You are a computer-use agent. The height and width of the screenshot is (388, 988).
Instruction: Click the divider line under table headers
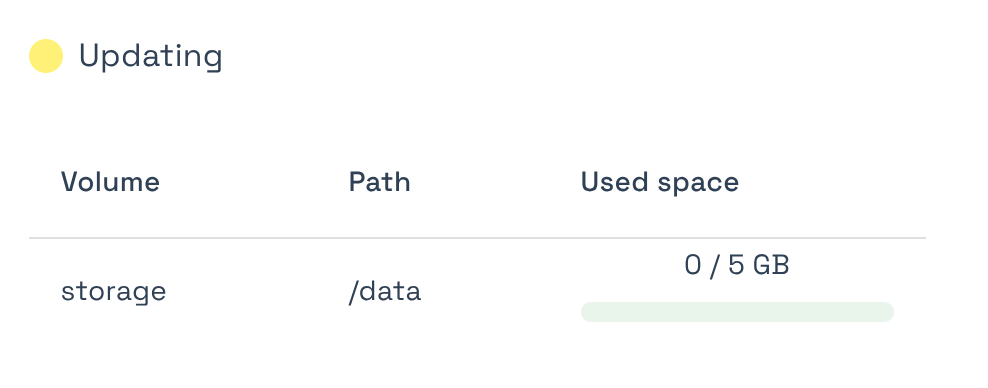pos(477,238)
